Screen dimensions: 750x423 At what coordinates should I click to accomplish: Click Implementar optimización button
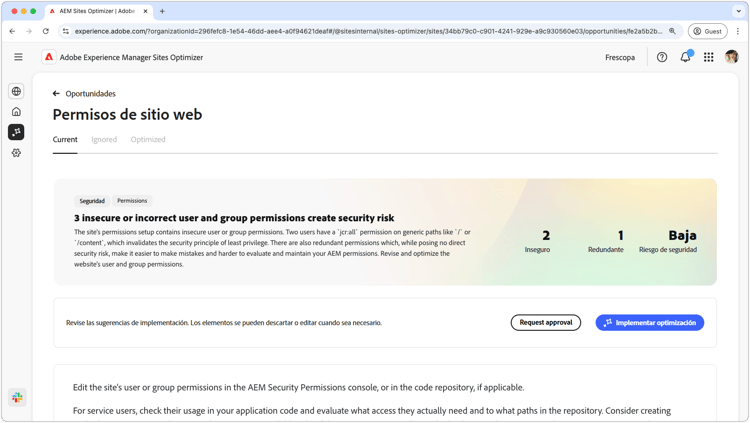point(650,323)
